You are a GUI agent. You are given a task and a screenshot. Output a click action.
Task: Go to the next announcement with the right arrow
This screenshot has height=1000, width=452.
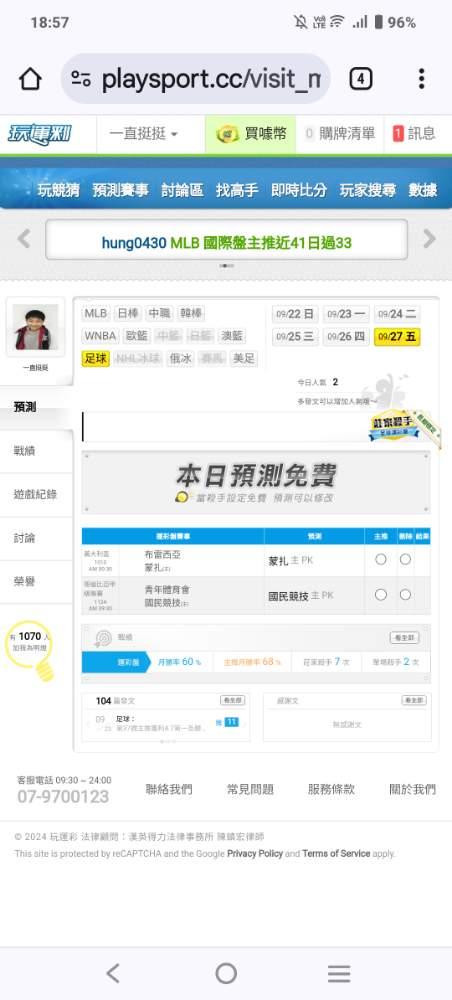(430, 239)
